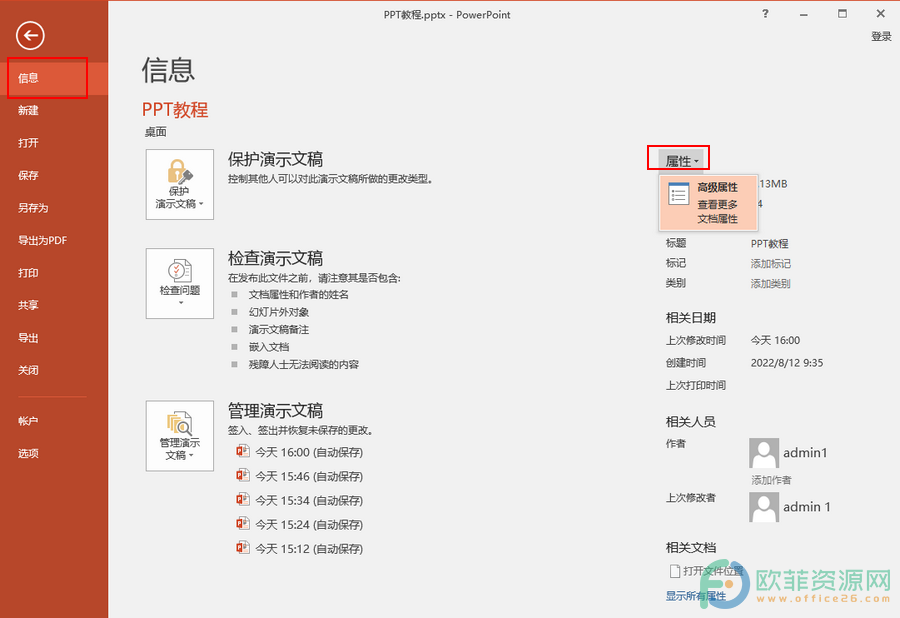Click the 桌面 file location text

pyautogui.click(x=156, y=132)
